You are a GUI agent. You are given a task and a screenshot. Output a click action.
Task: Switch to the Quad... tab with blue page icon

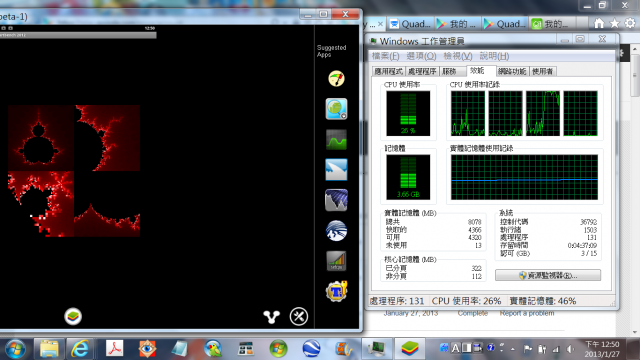coord(410,24)
